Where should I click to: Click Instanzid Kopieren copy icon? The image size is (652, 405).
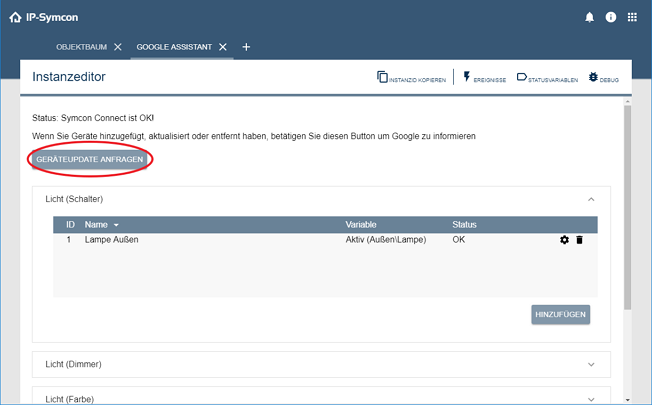[x=383, y=77]
